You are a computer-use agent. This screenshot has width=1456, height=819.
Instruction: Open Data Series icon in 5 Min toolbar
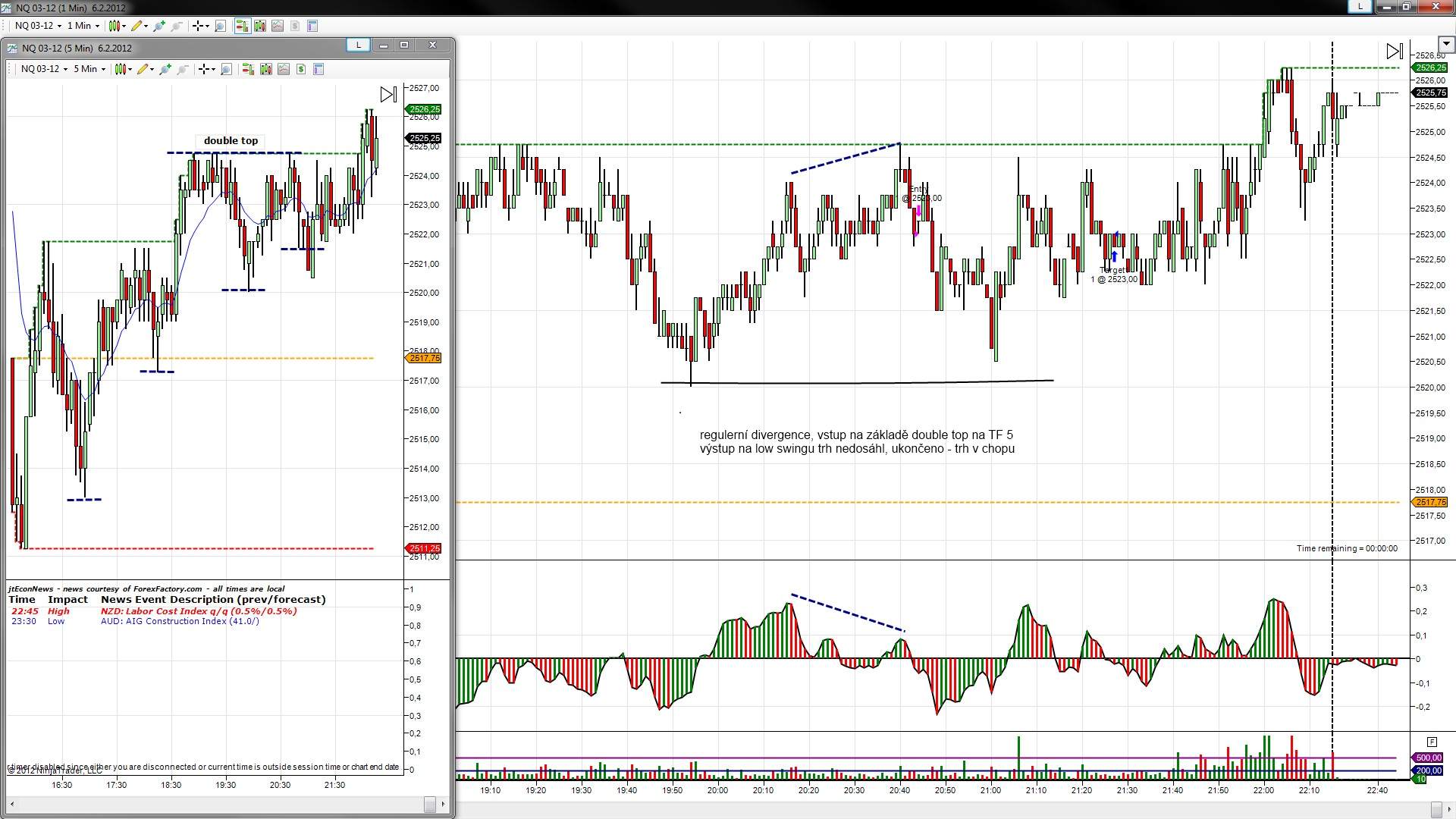[x=265, y=69]
